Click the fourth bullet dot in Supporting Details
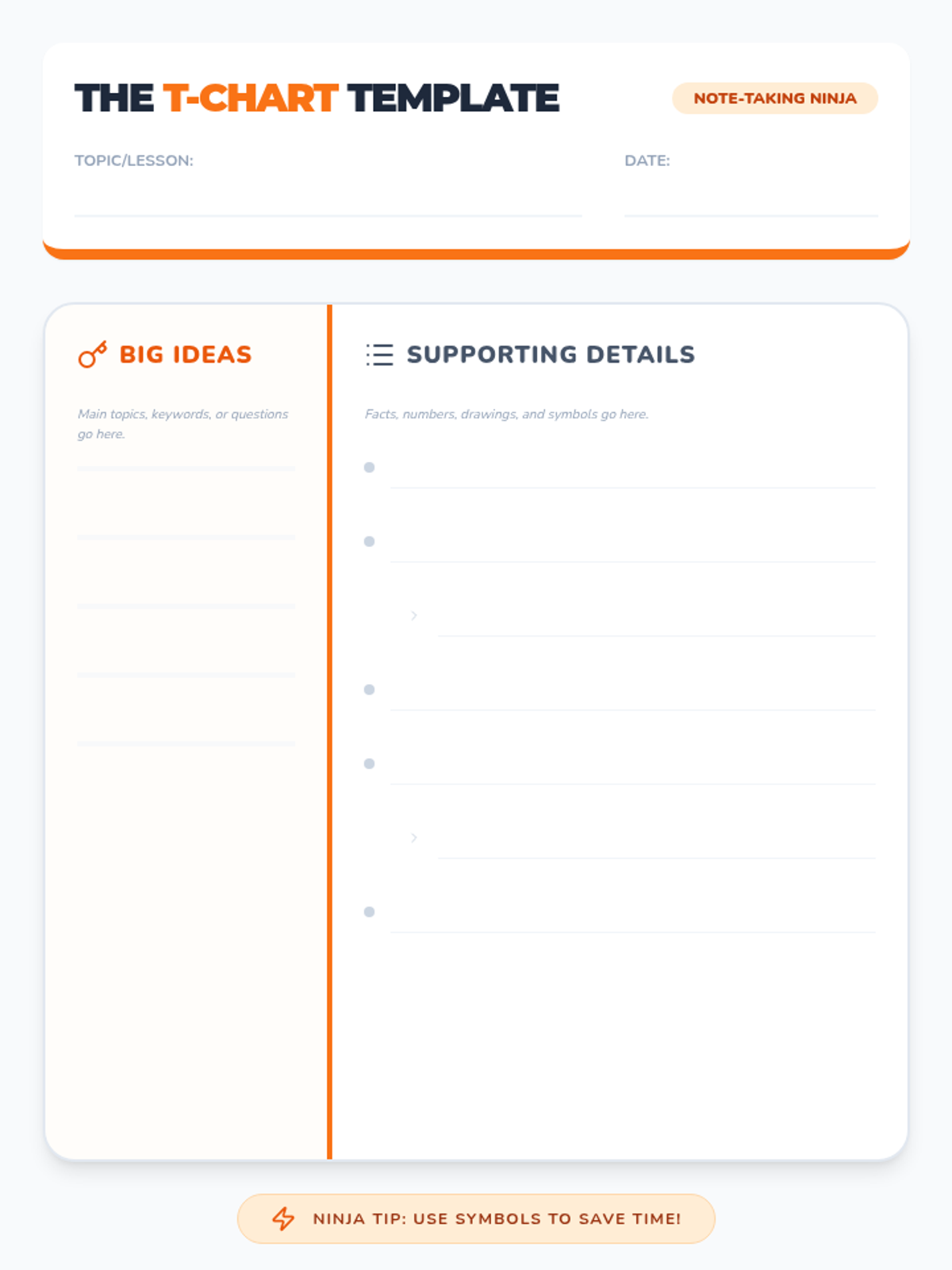The width and height of the screenshot is (952, 1270). [x=369, y=764]
